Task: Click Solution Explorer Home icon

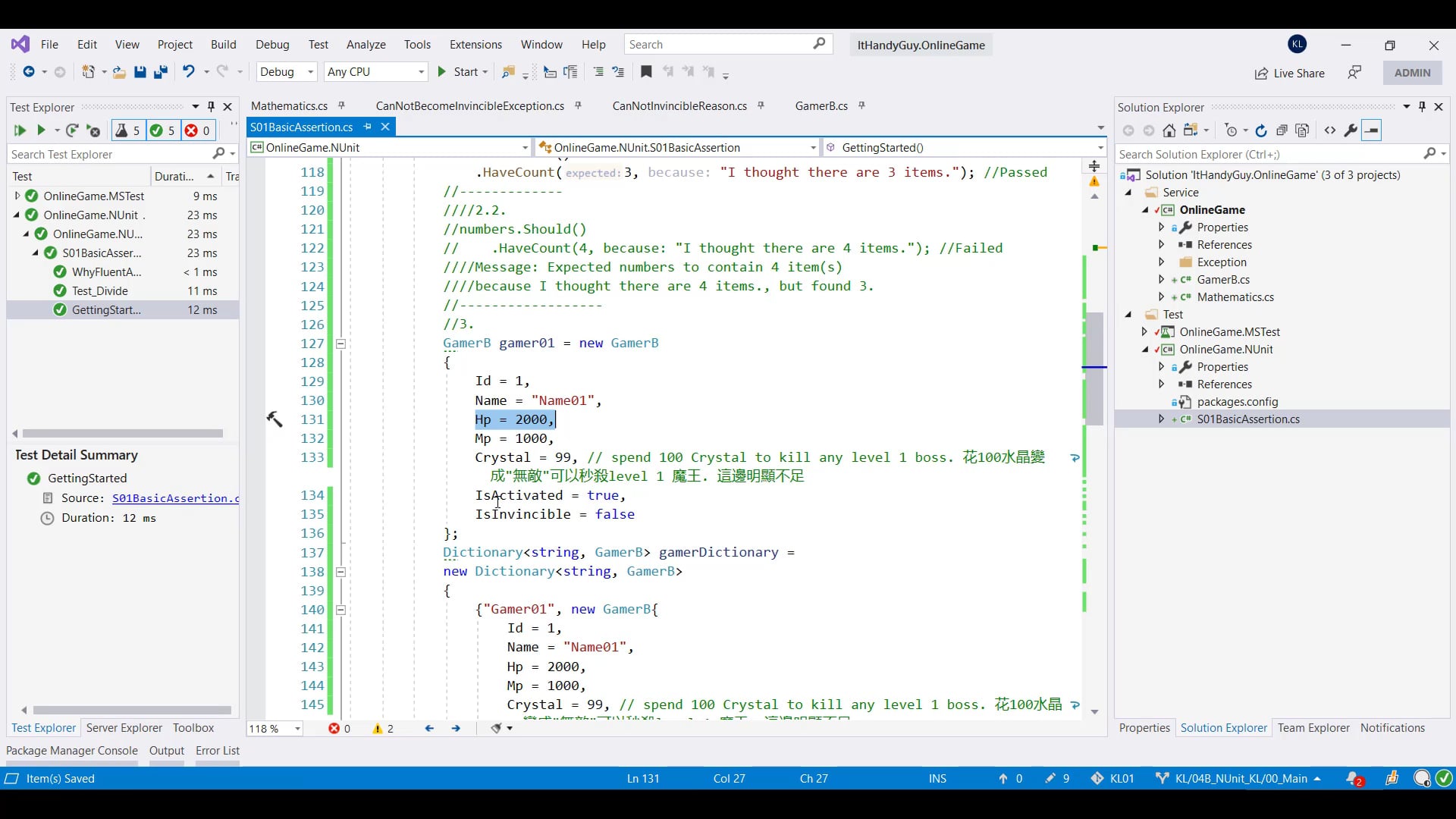Action: (1169, 130)
